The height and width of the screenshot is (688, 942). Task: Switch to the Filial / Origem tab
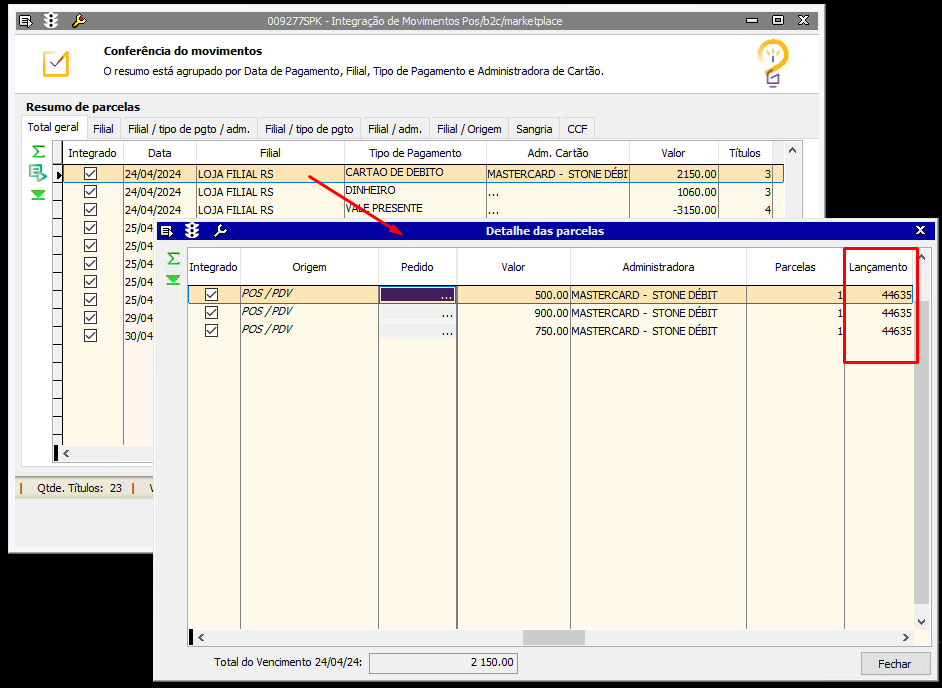[x=469, y=129]
